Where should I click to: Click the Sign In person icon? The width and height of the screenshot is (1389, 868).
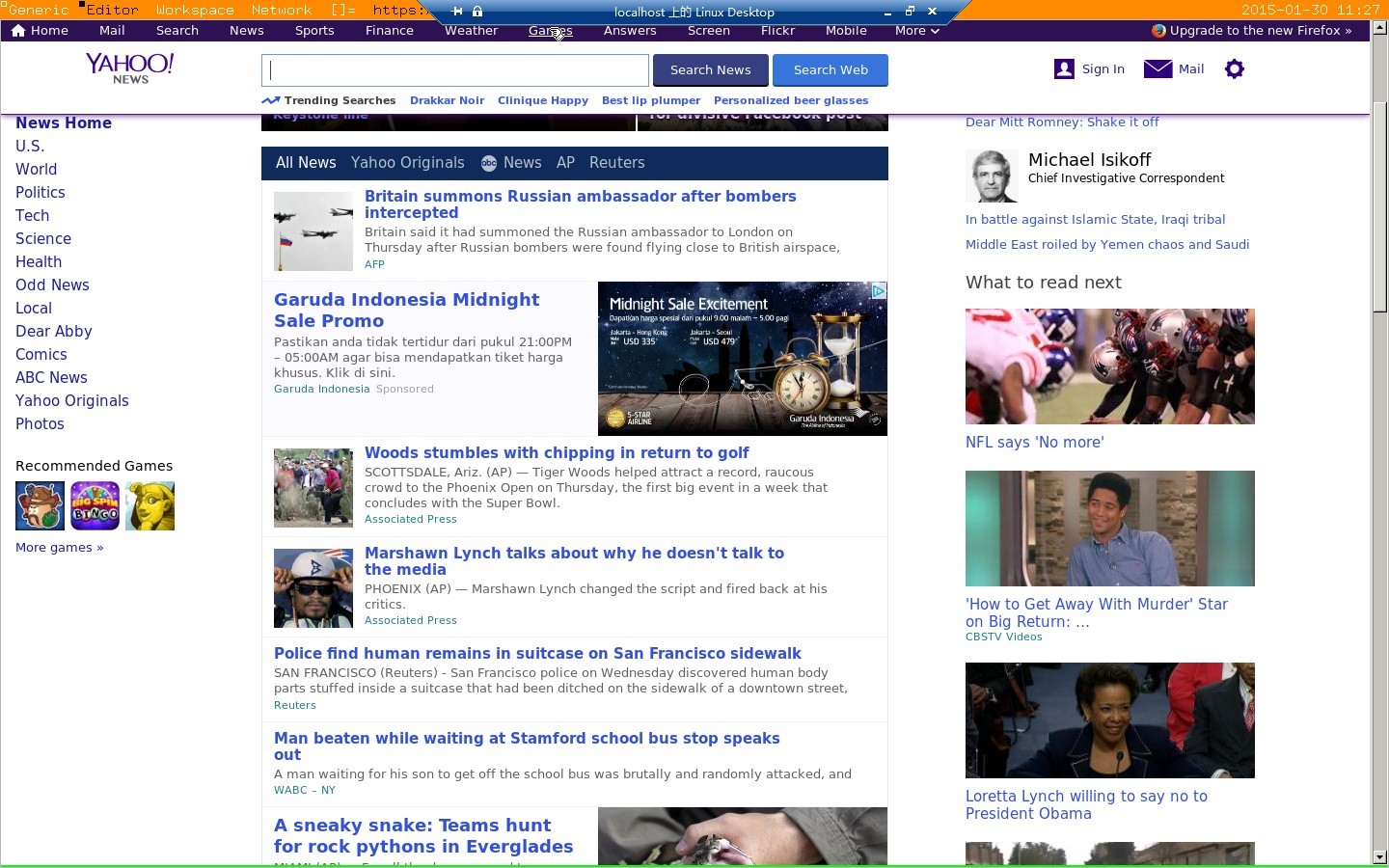pyautogui.click(x=1064, y=69)
